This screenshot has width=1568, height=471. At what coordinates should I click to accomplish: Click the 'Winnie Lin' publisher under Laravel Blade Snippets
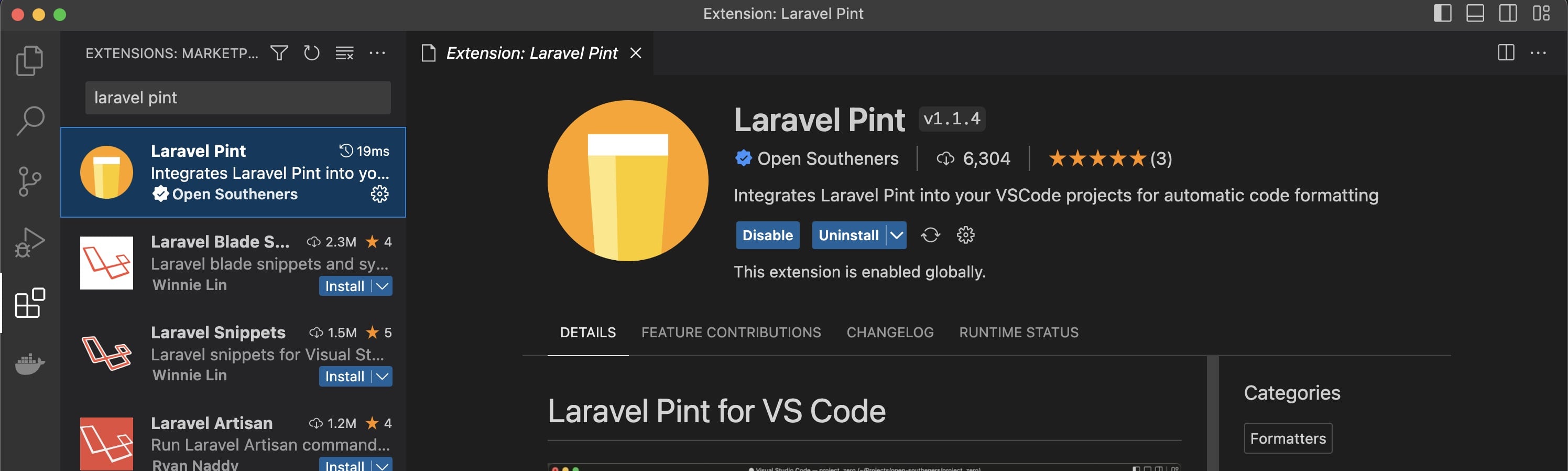tap(189, 285)
